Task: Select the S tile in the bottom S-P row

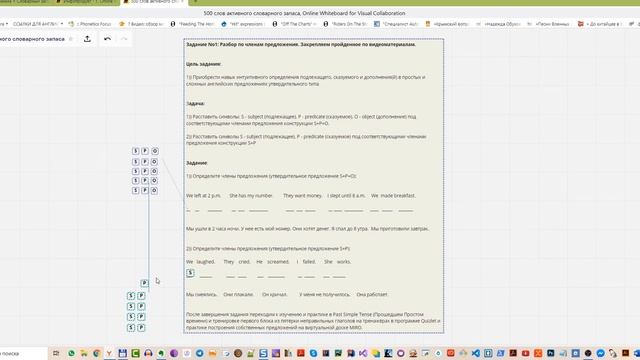Action: [x=131, y=328]
